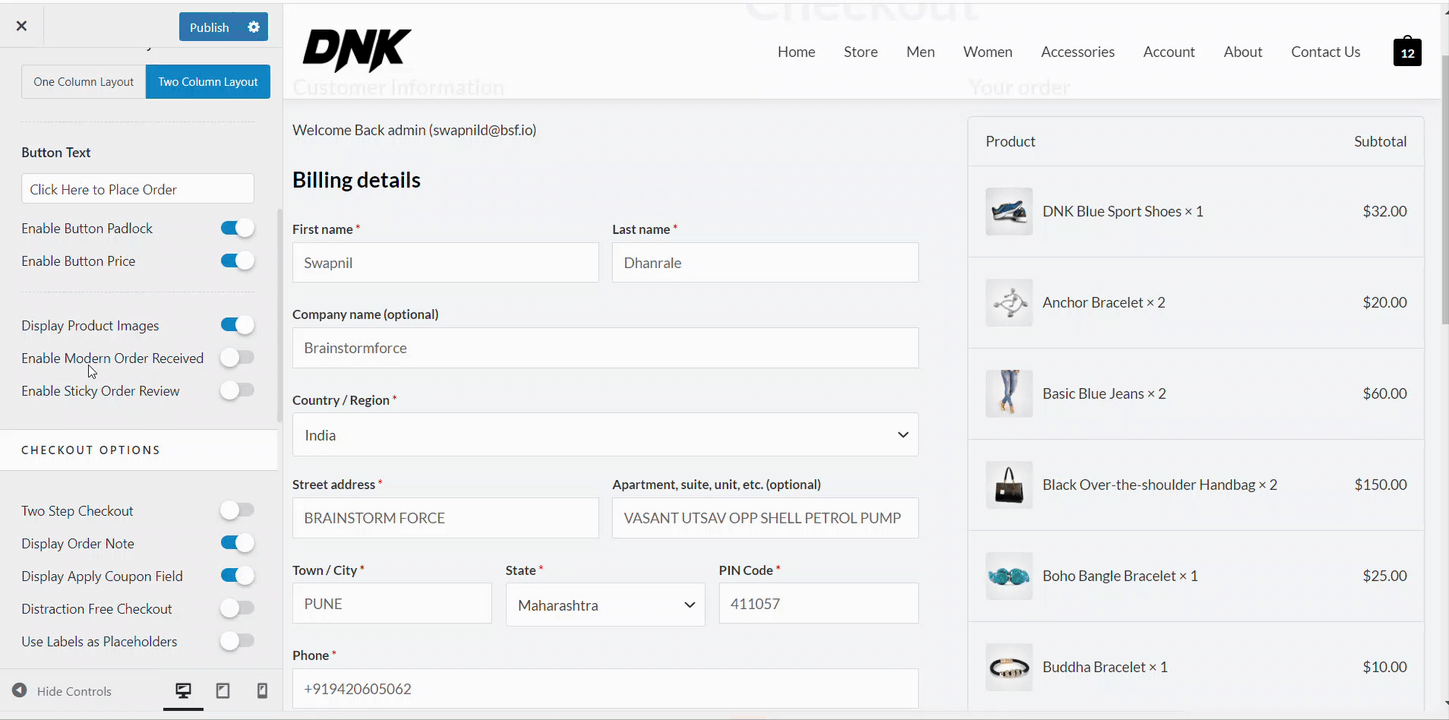Image resolution: width=1449 pixels, height=720 pixels.
Task: Click the First name field
Action: pyautogui.click(x=445, y=263)
